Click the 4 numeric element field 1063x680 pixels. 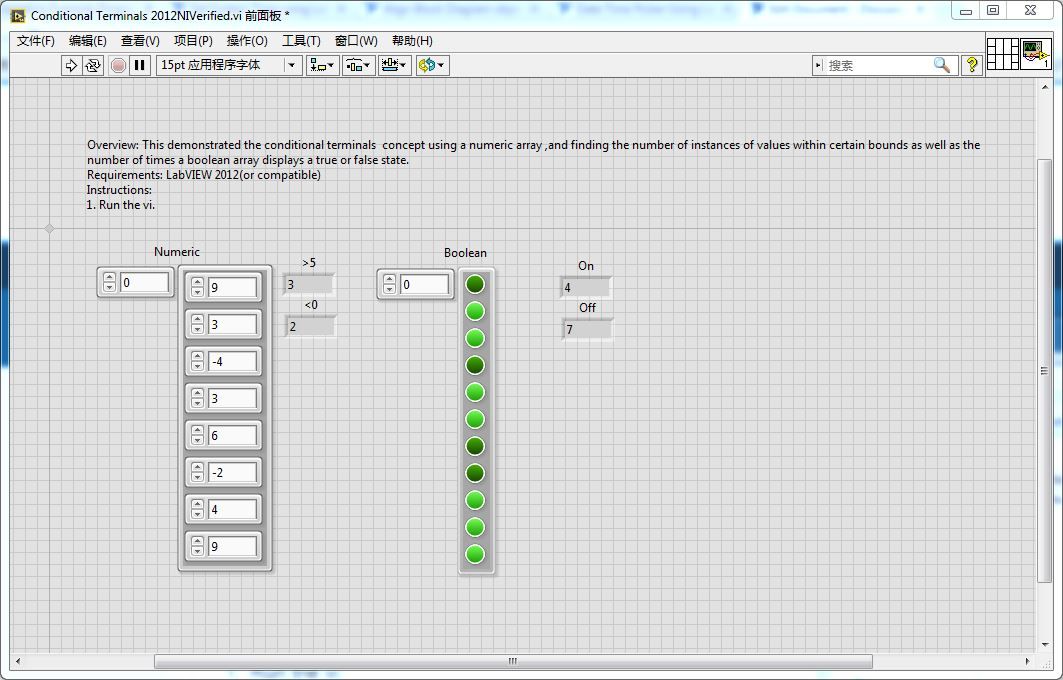tap(233, 509)
